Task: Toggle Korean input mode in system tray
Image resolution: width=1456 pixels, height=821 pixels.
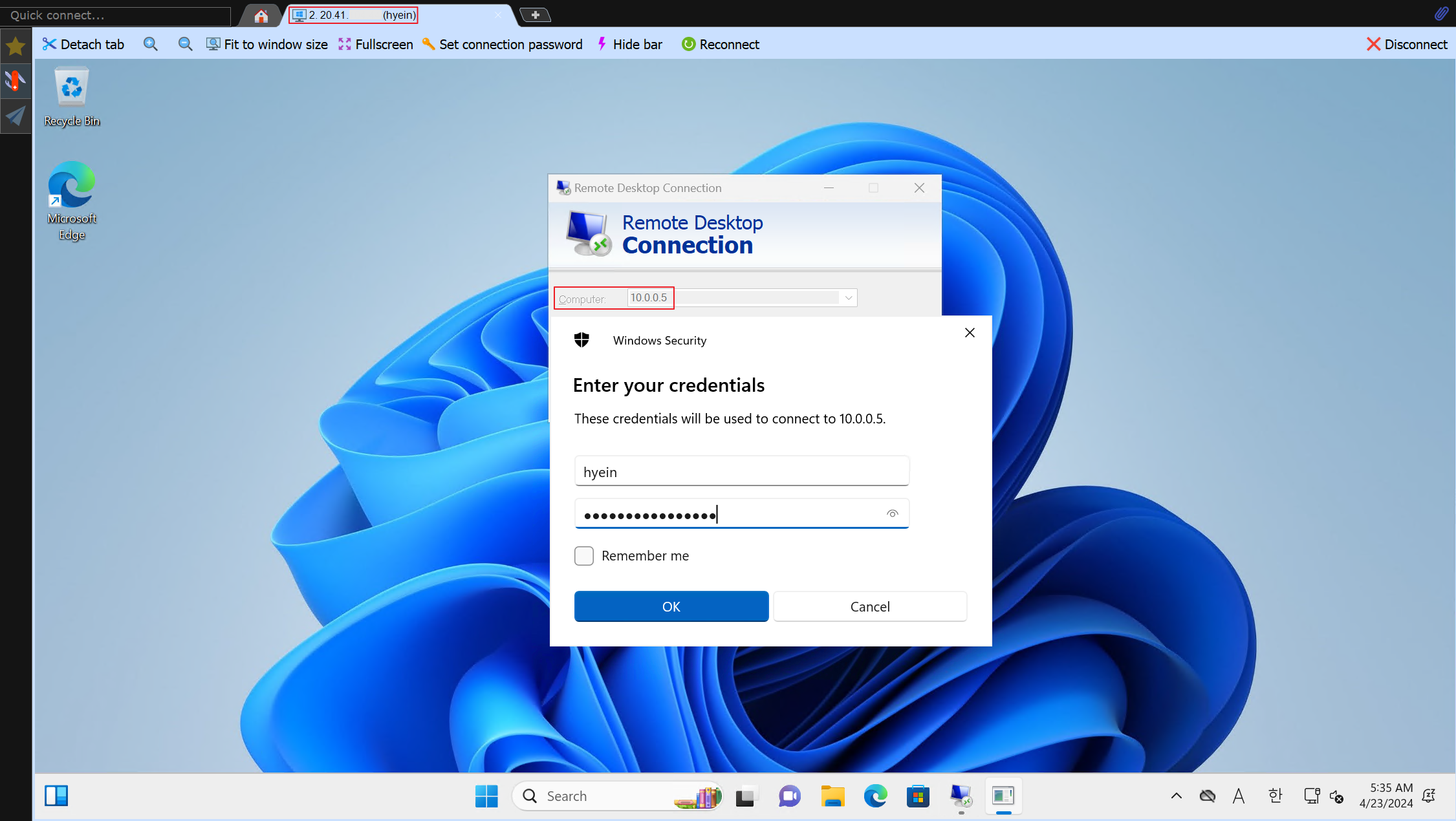Action: (1275, 796)
